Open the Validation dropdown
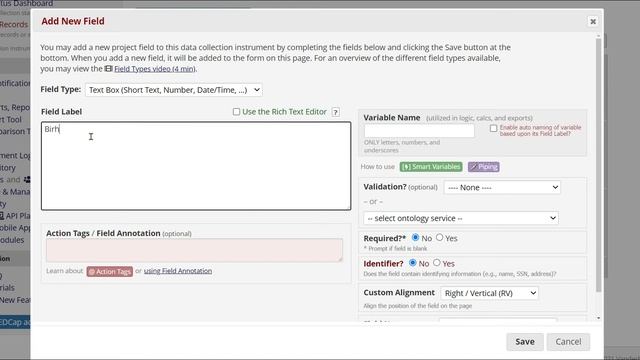Image resolution: width=640 pixels, height=360 pixels. [502, 187]
